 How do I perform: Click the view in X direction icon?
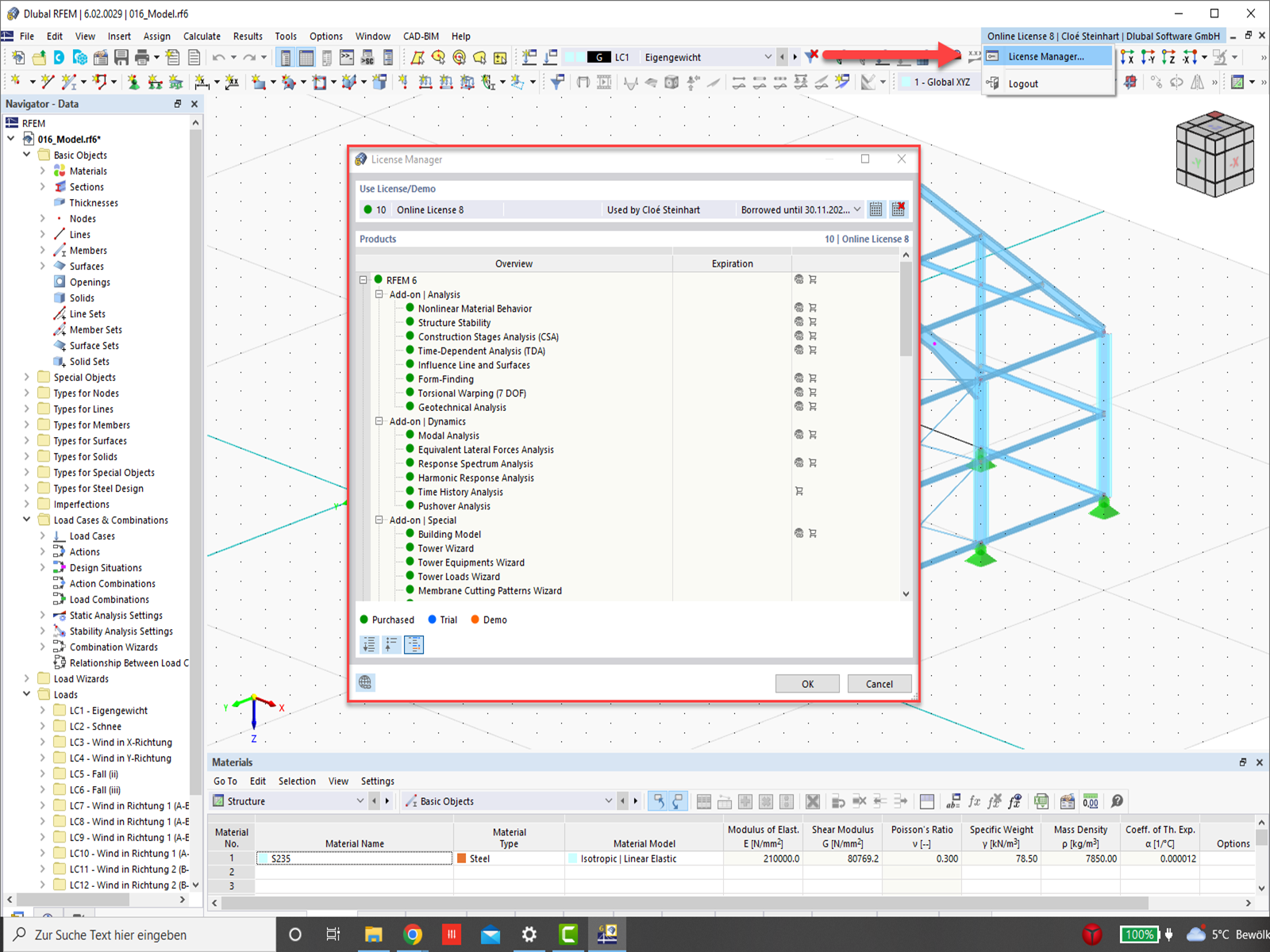pos(1127,57)
